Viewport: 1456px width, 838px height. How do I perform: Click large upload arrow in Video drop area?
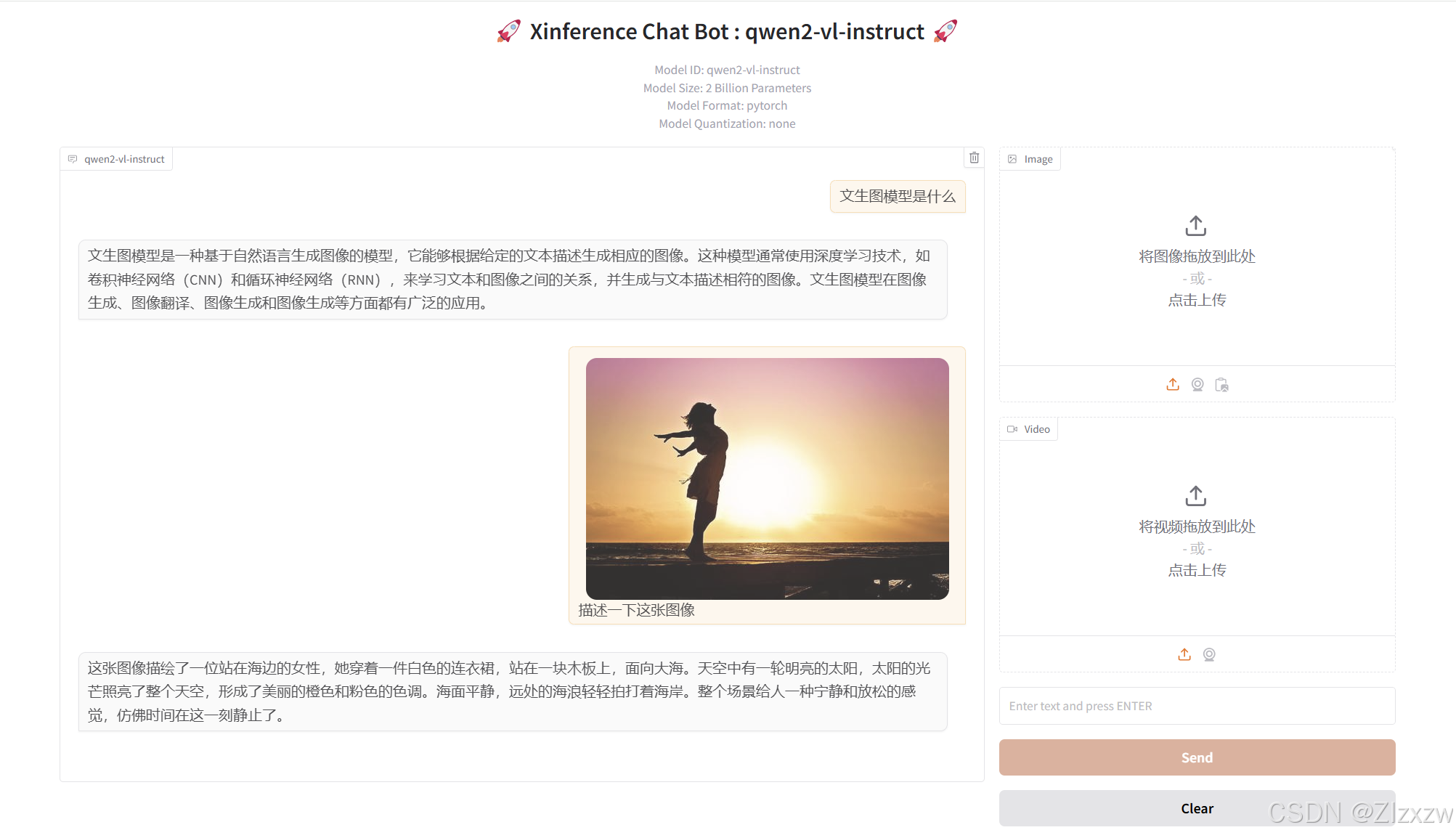point(1196,496)
